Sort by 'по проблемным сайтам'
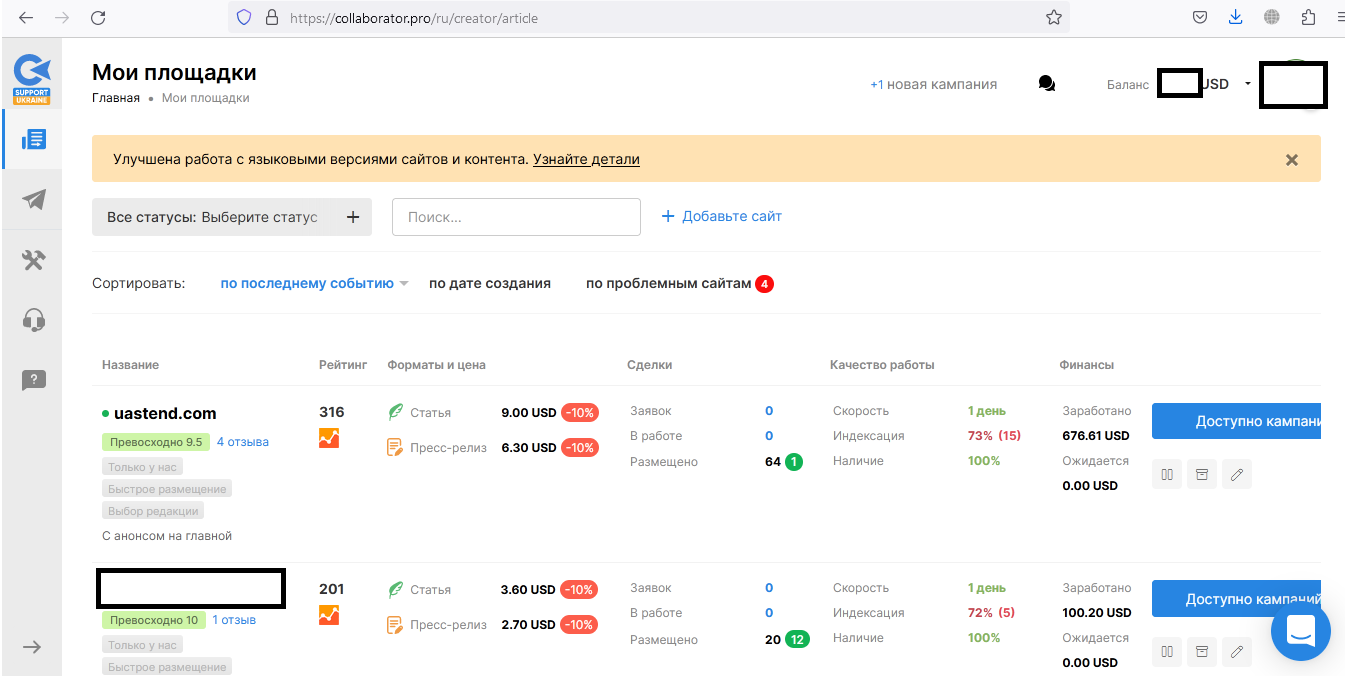 668,284
